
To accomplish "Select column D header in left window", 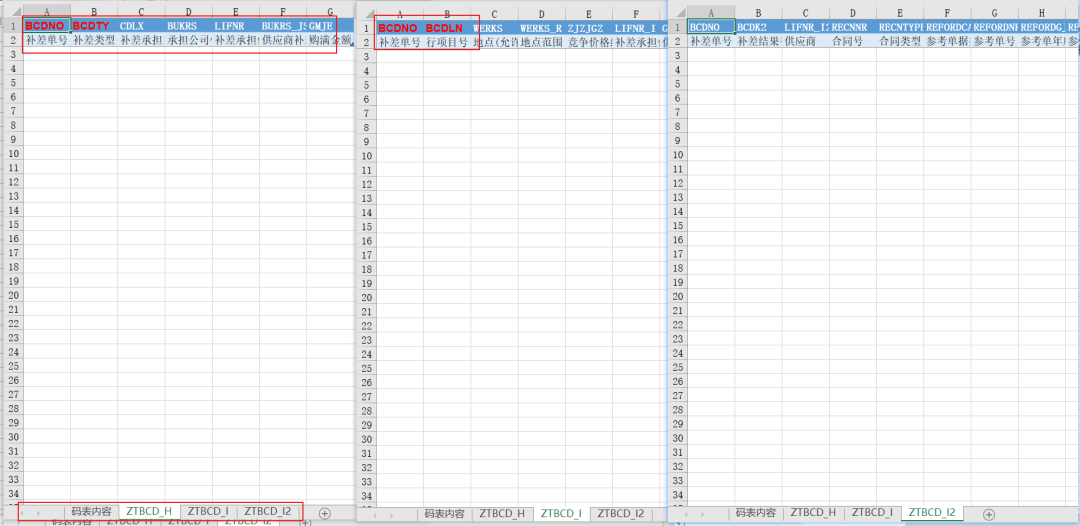I will (x=188, y=12).
